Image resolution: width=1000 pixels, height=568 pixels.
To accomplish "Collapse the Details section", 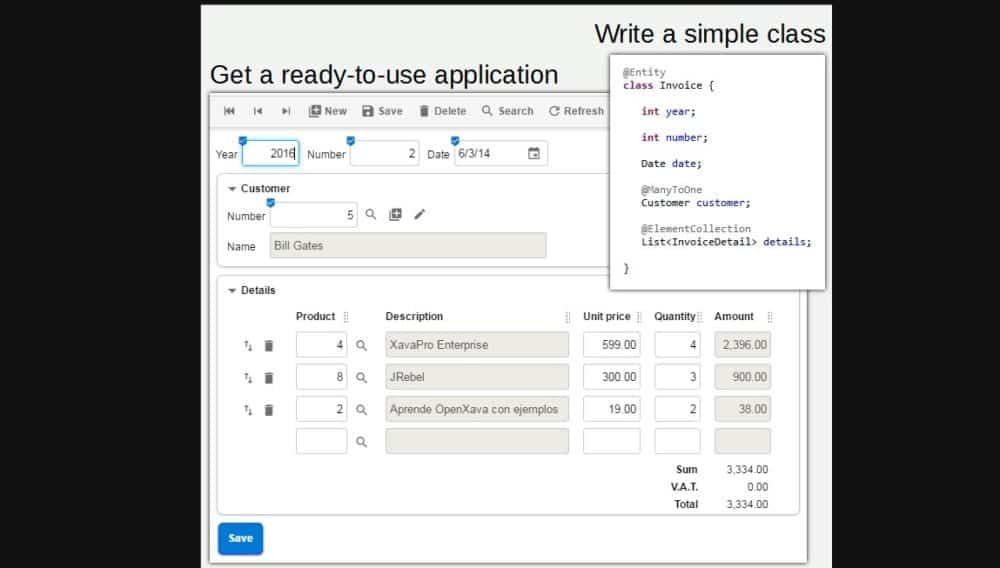I will [233, 290].
